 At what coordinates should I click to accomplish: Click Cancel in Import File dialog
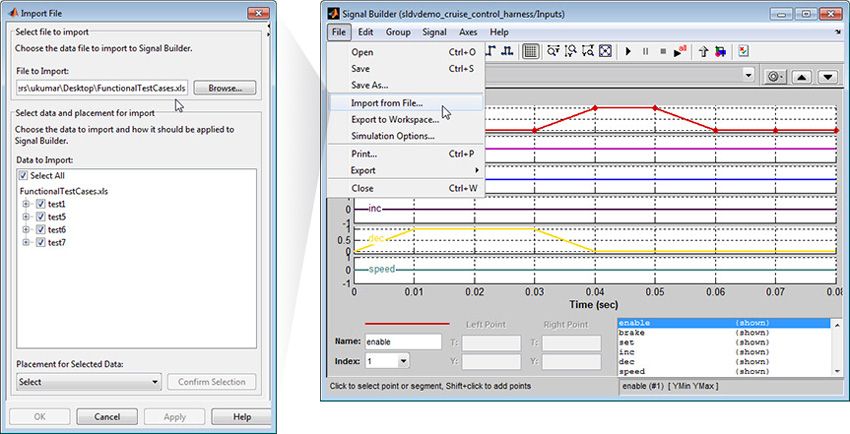point(107,416)
